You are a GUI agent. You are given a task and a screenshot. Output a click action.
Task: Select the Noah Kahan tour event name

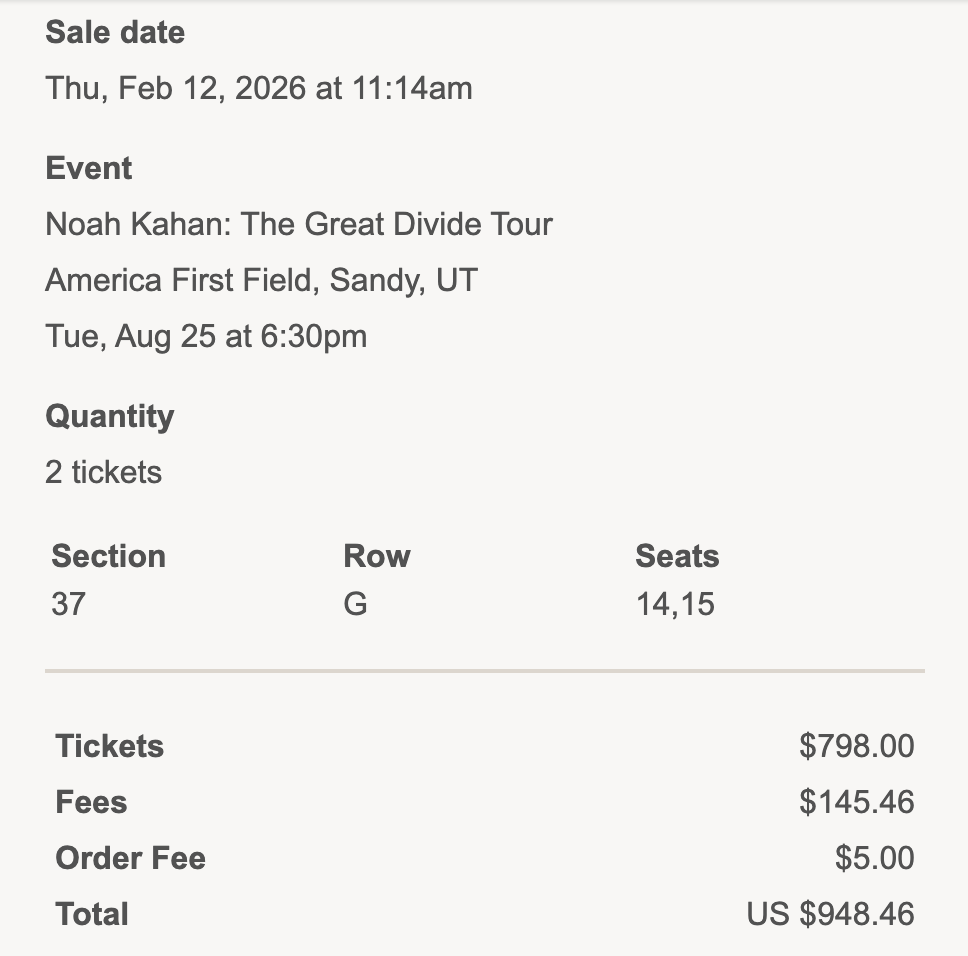(298, 224)
